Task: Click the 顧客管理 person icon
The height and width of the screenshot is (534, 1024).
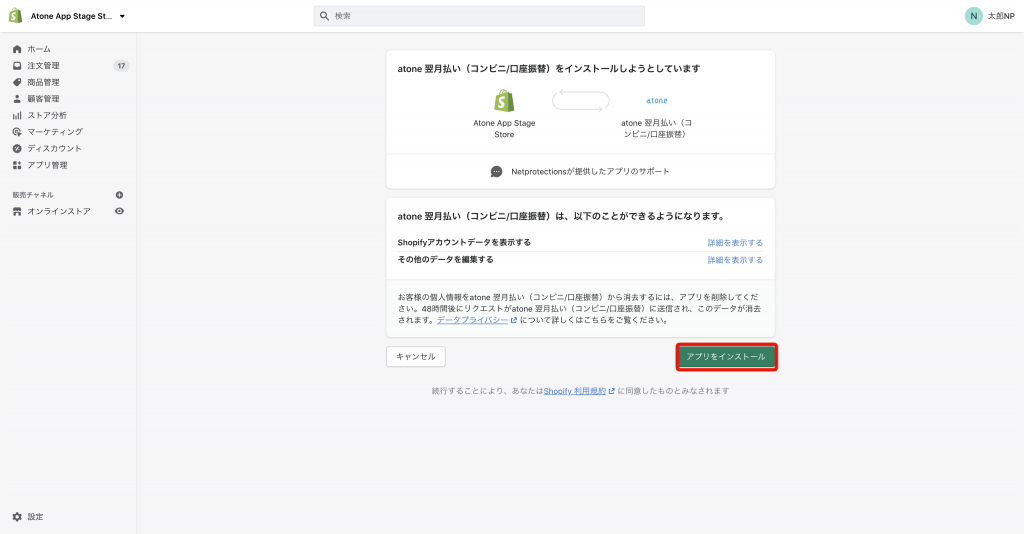Action: (x=17, y=99)
